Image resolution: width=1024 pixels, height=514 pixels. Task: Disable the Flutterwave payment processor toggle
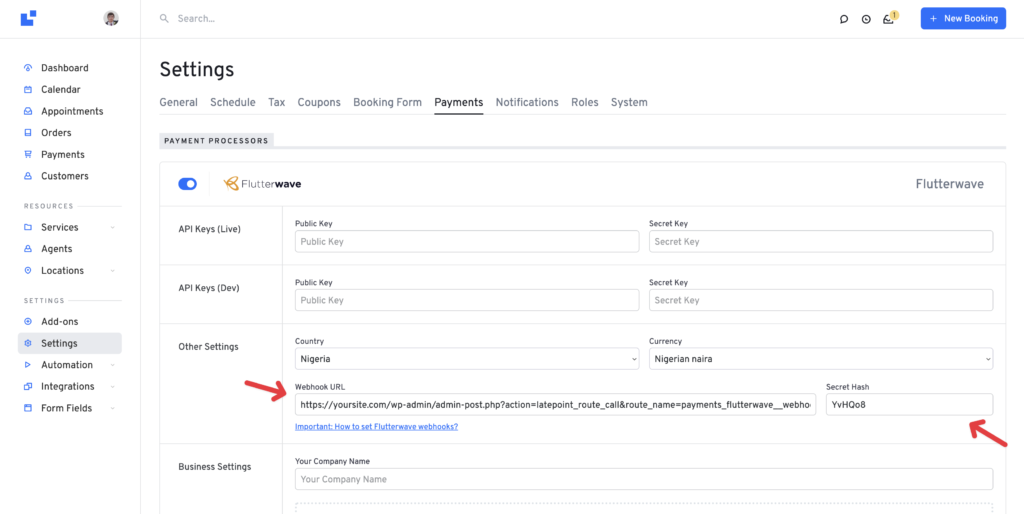pyautogui.click(x=187, y=184)
